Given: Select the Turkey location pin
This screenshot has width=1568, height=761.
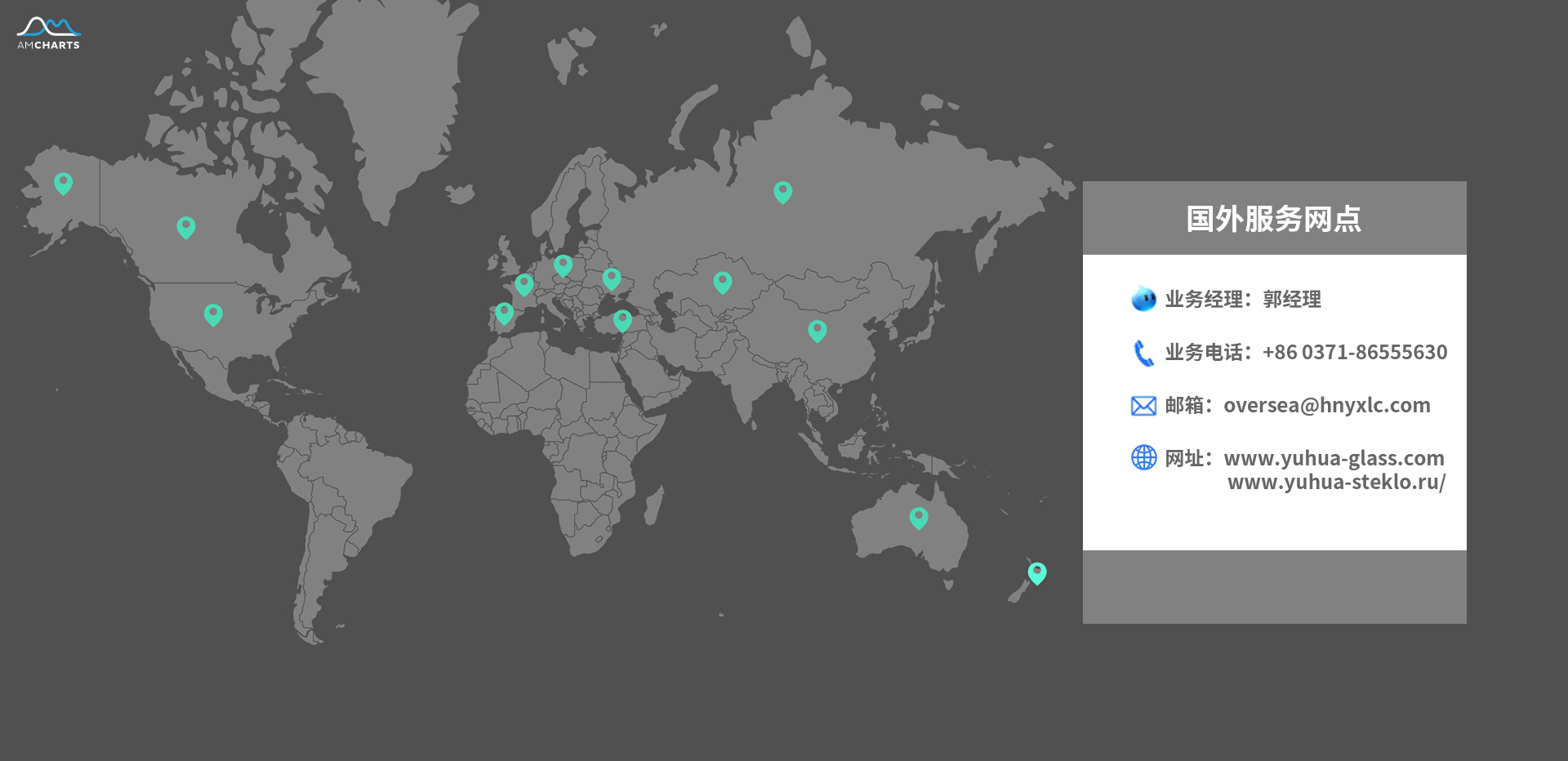Looking at the screenshot, I should coord(622,319).
